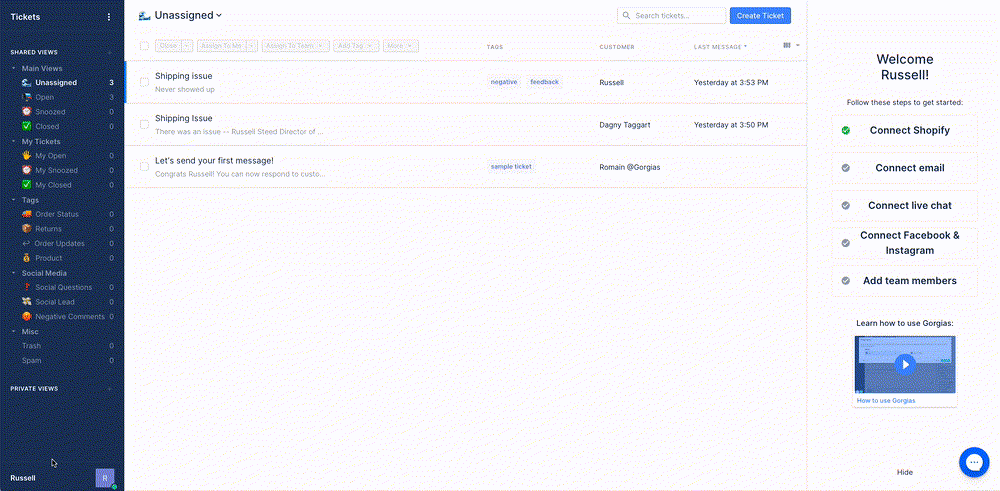Add a new shared view plus icon
Screen dimensions: 1000x491
110,52
